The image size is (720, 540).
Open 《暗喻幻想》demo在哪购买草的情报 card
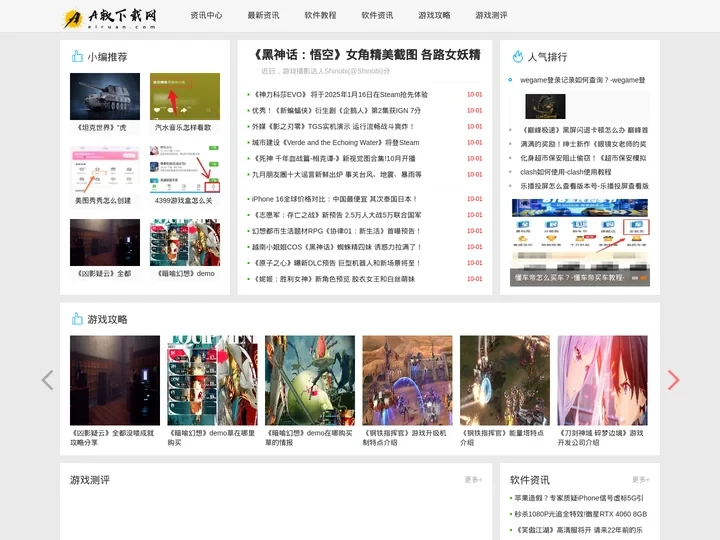click(310, 390)
